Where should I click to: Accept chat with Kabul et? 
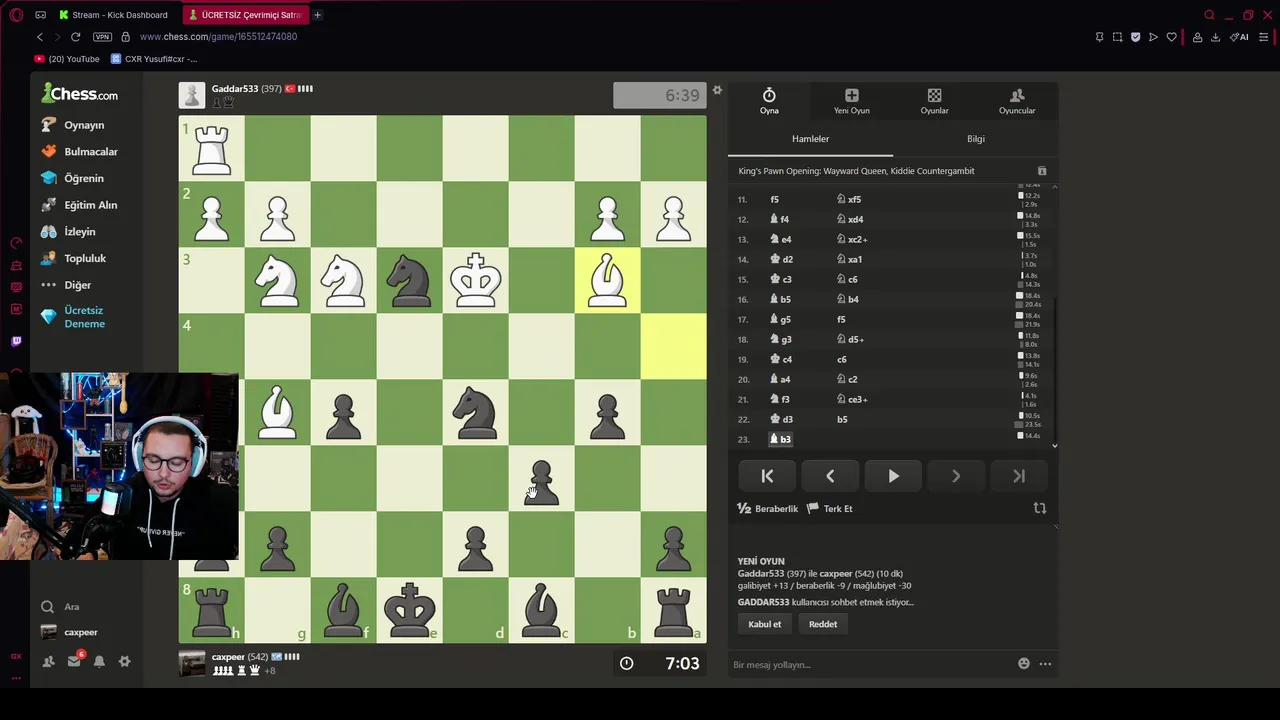(x=765, y=624)
